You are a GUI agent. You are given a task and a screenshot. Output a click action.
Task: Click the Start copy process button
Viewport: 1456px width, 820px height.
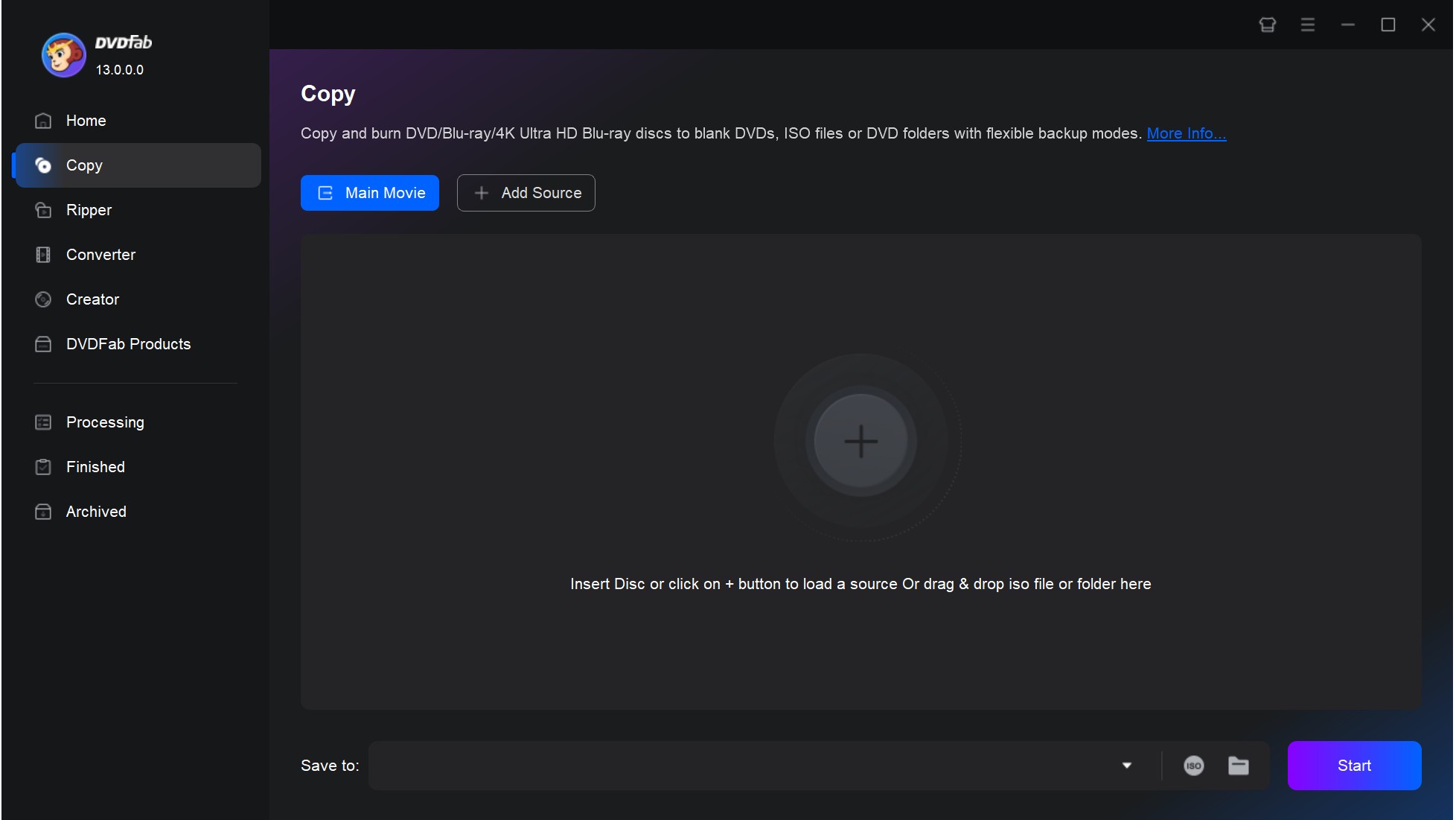point(1354,764)
